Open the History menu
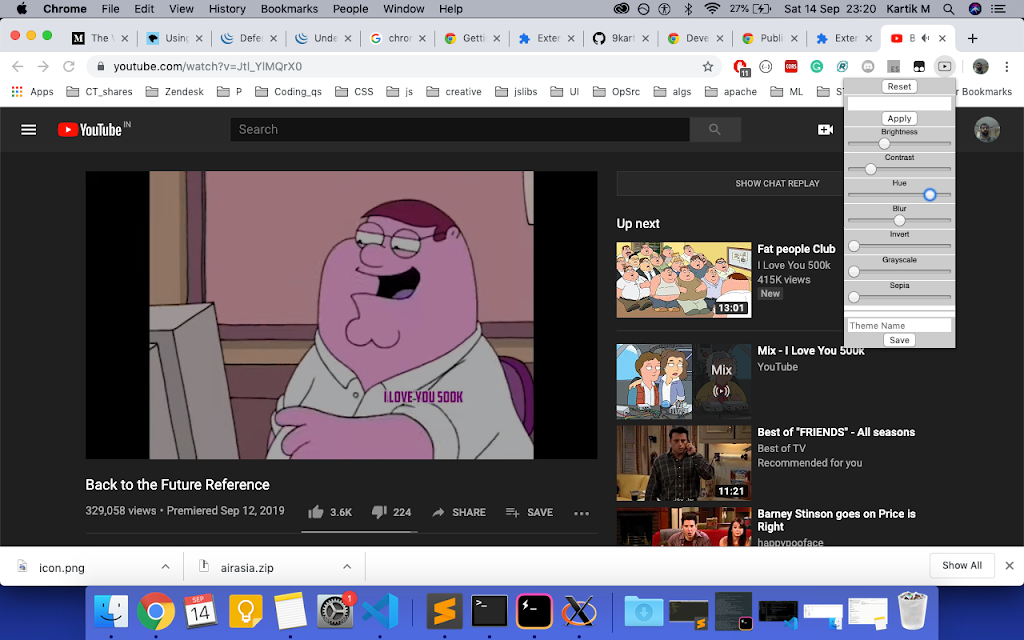The height and width of the screenshot is (640, 1024). [x=227, y=8]
